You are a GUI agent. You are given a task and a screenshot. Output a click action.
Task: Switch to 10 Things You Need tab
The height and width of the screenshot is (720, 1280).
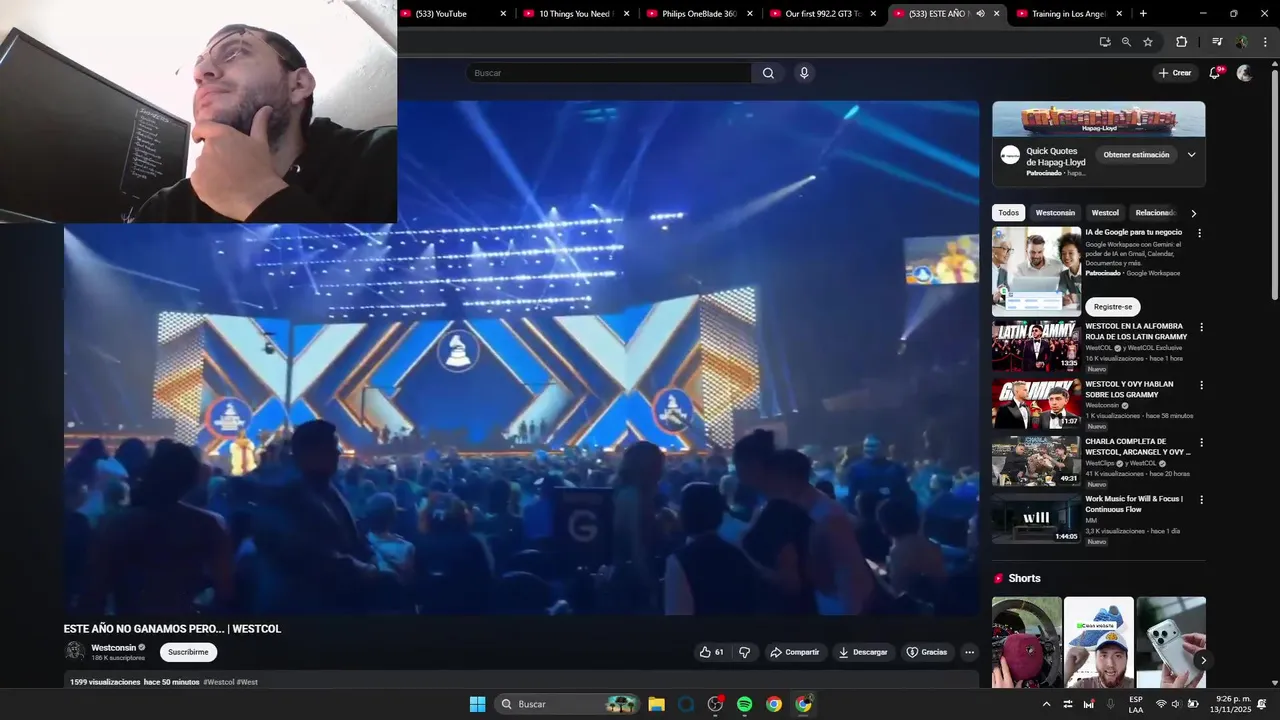576,14
